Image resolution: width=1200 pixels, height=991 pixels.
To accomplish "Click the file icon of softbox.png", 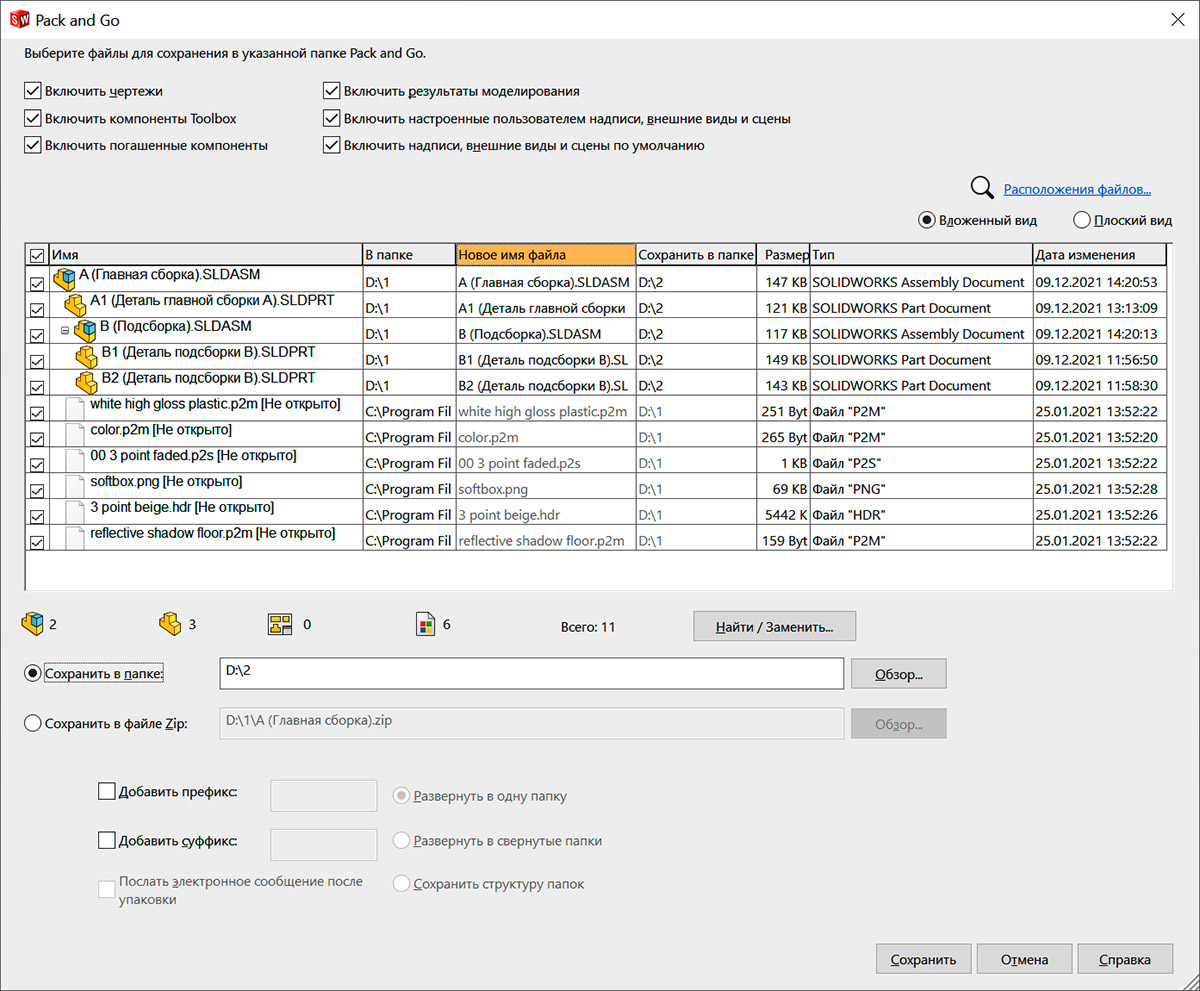I will tap(75, 487).
